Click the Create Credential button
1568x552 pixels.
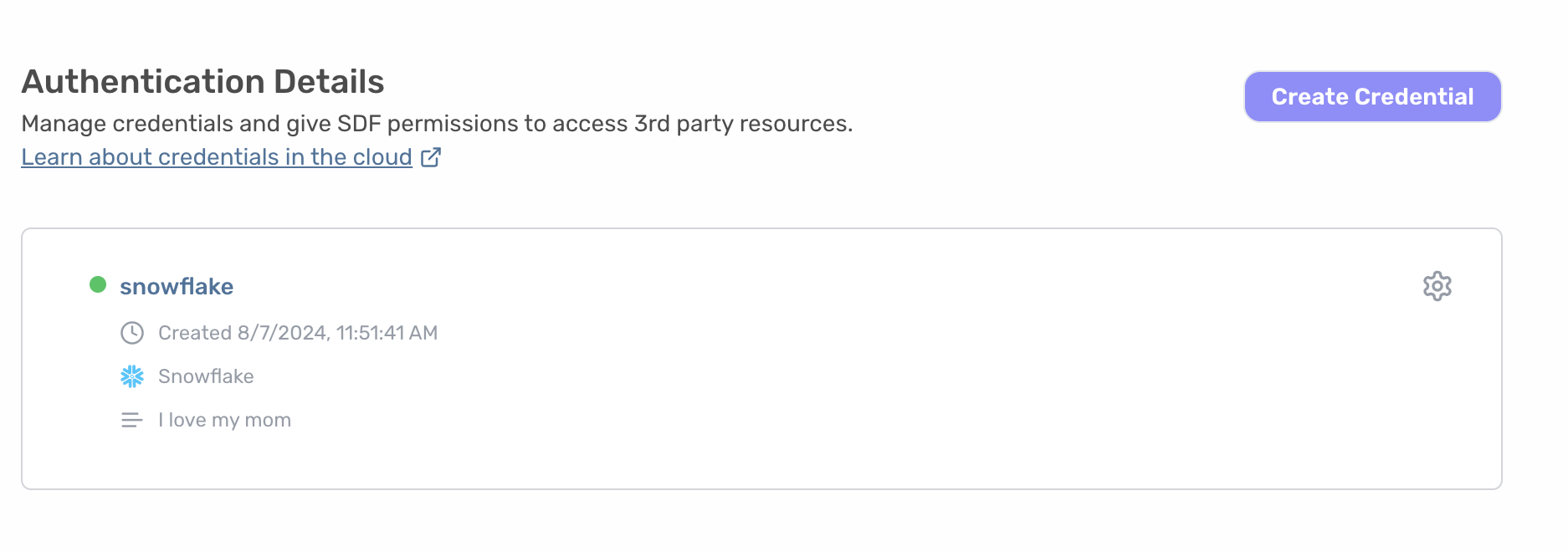click(x=1372, y=97)
